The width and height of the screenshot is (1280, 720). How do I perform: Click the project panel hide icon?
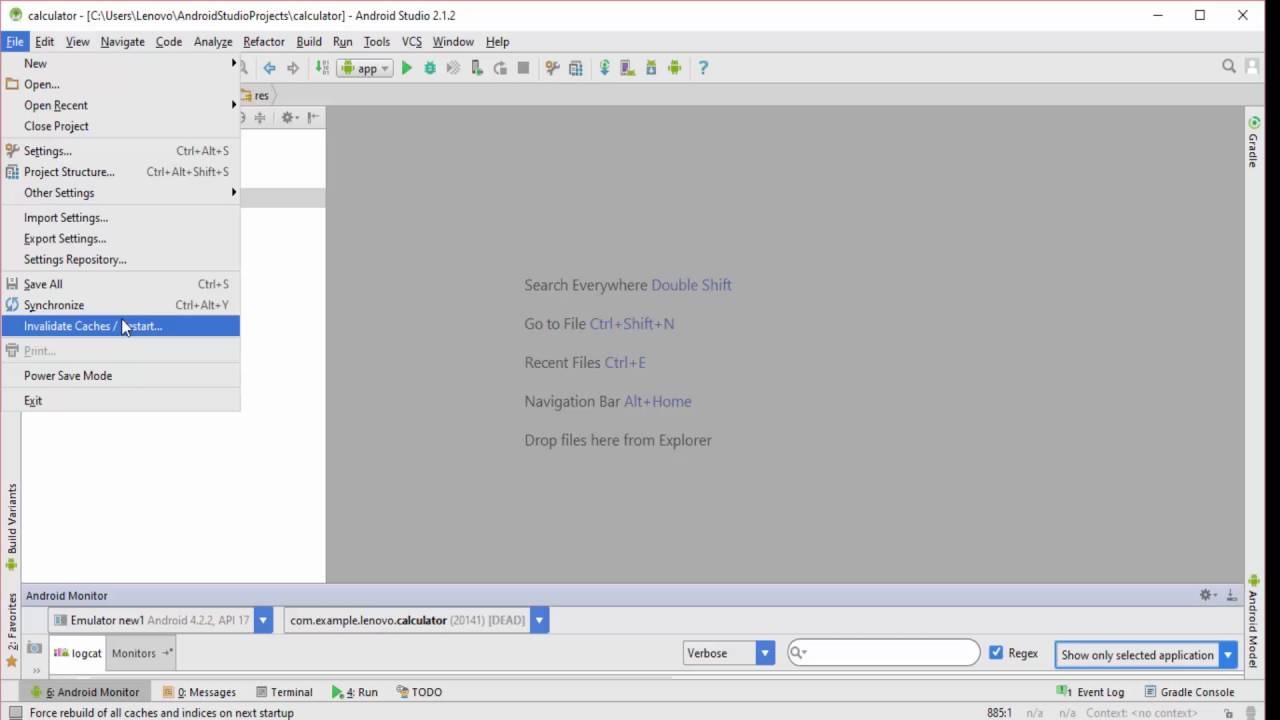click(313, 117)
